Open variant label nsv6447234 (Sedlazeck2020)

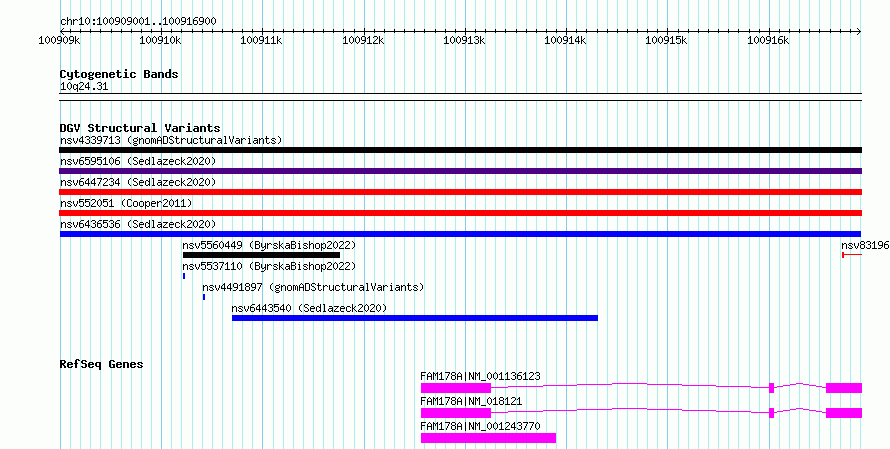pyautogui.click(x=138, y=182)
